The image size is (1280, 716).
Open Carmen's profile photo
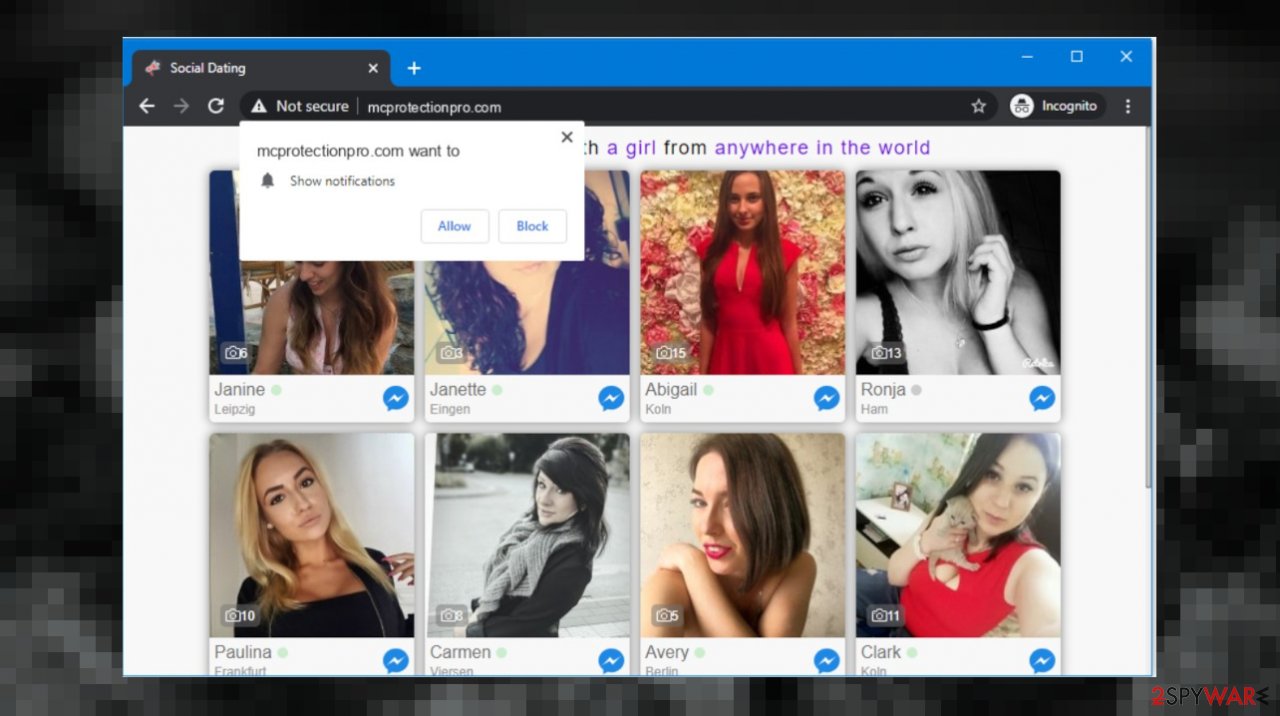[527, 535]
